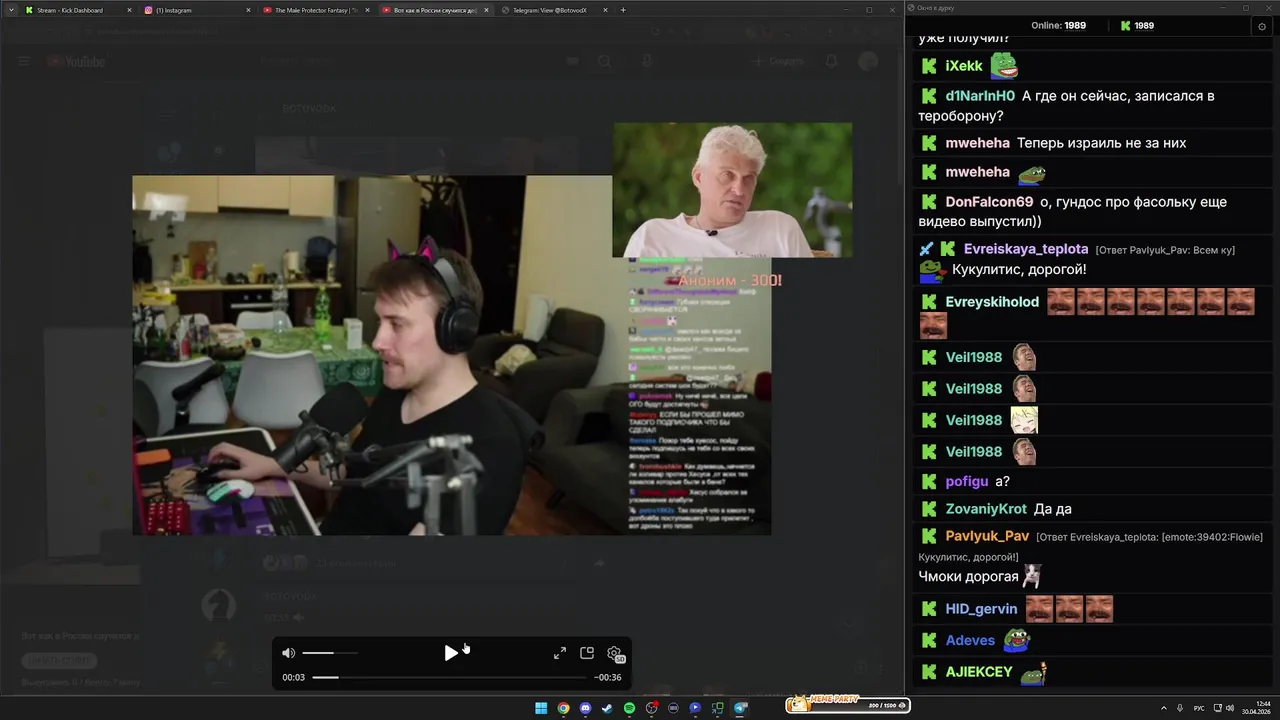Screen dimensions: 1280x720
Task: Open Discord from the taskbar
Action: 585,708
